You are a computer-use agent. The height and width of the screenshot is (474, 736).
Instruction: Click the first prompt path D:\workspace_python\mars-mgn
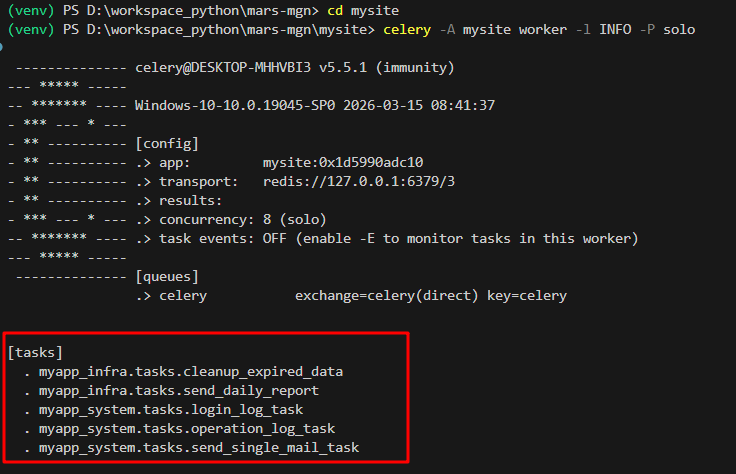[x=193, y=10]
